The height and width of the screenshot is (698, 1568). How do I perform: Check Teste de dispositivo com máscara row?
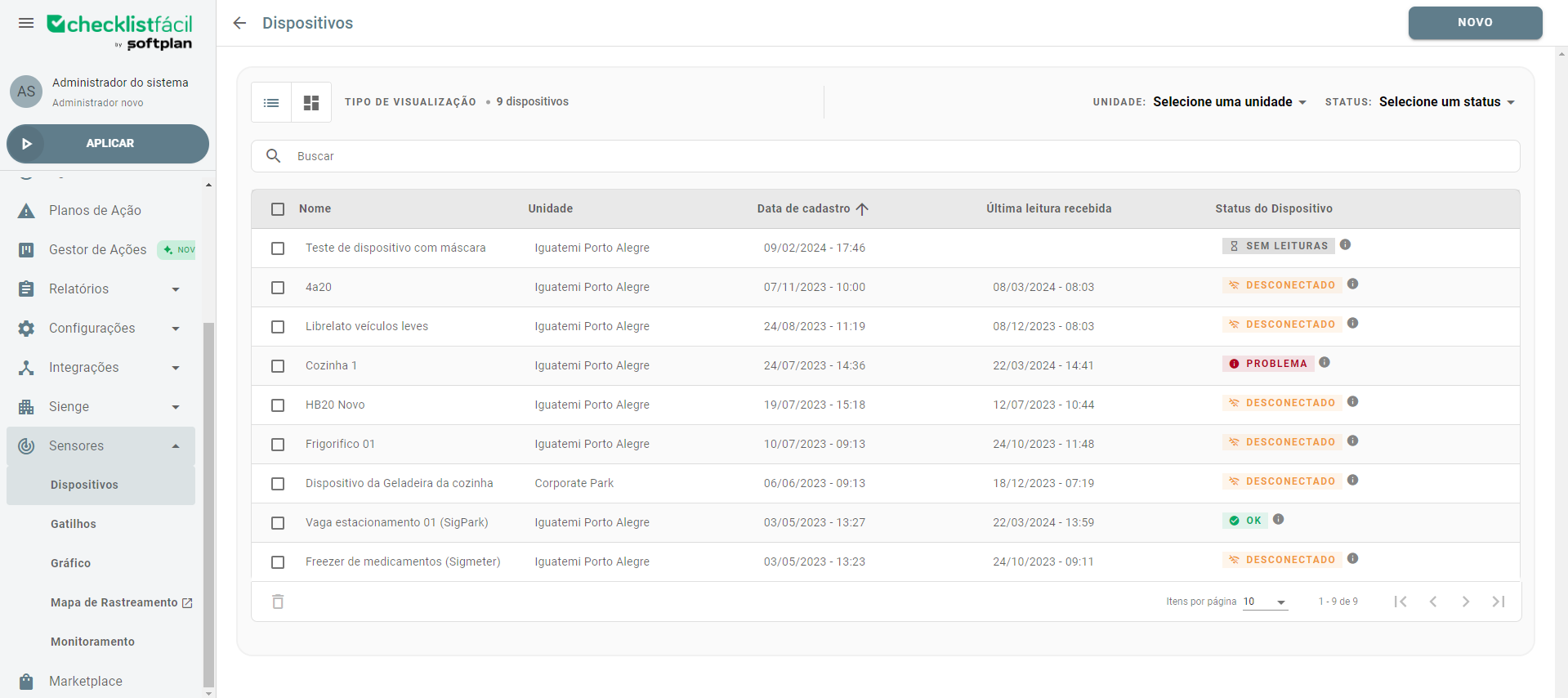click(278, 248)
